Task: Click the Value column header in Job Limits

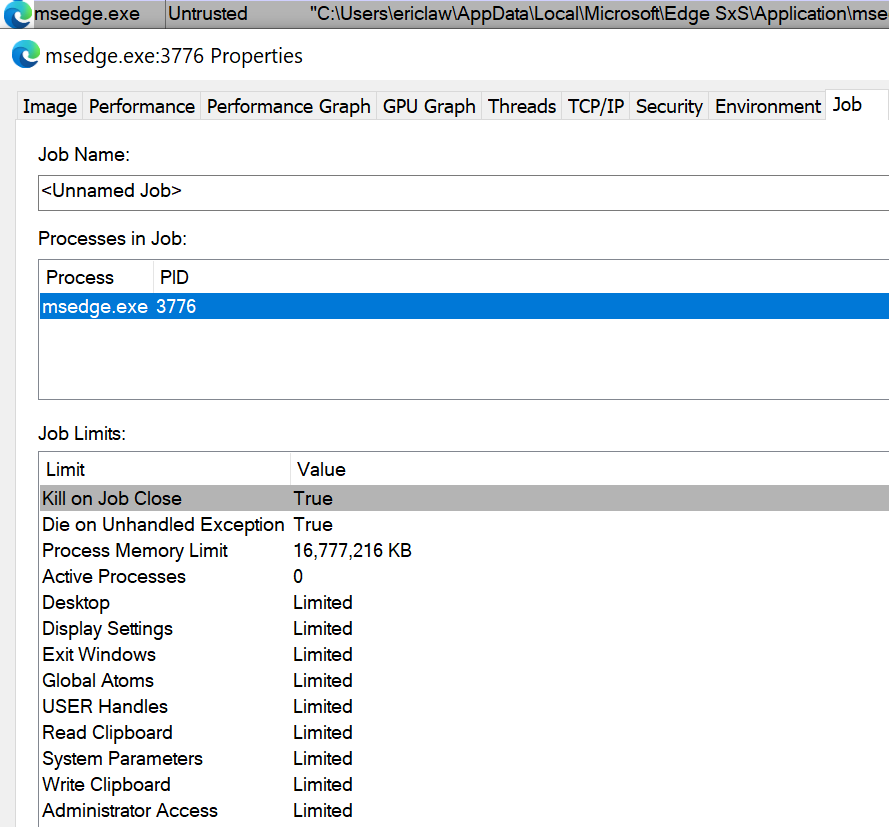Action: 321,469
